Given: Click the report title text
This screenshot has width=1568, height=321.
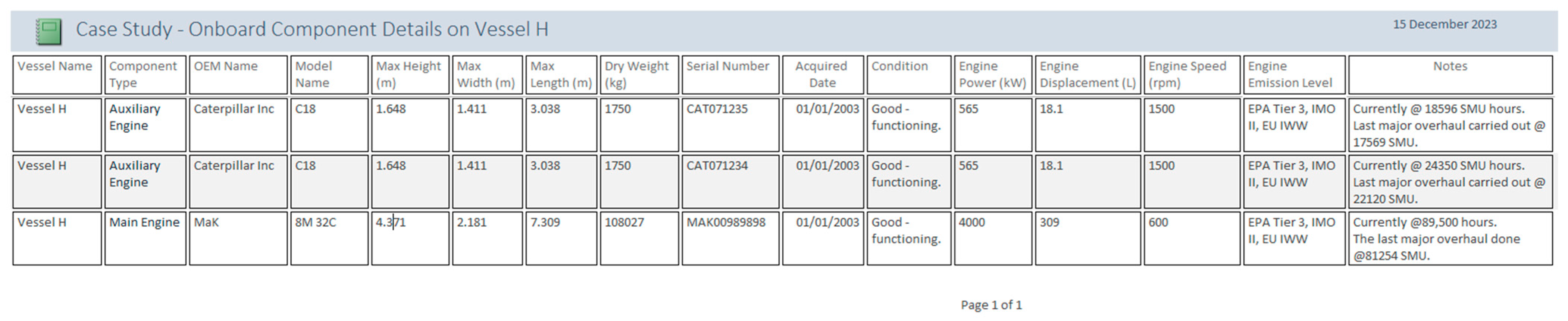Looking at the screenshot, I should click(x=312, y=29).
